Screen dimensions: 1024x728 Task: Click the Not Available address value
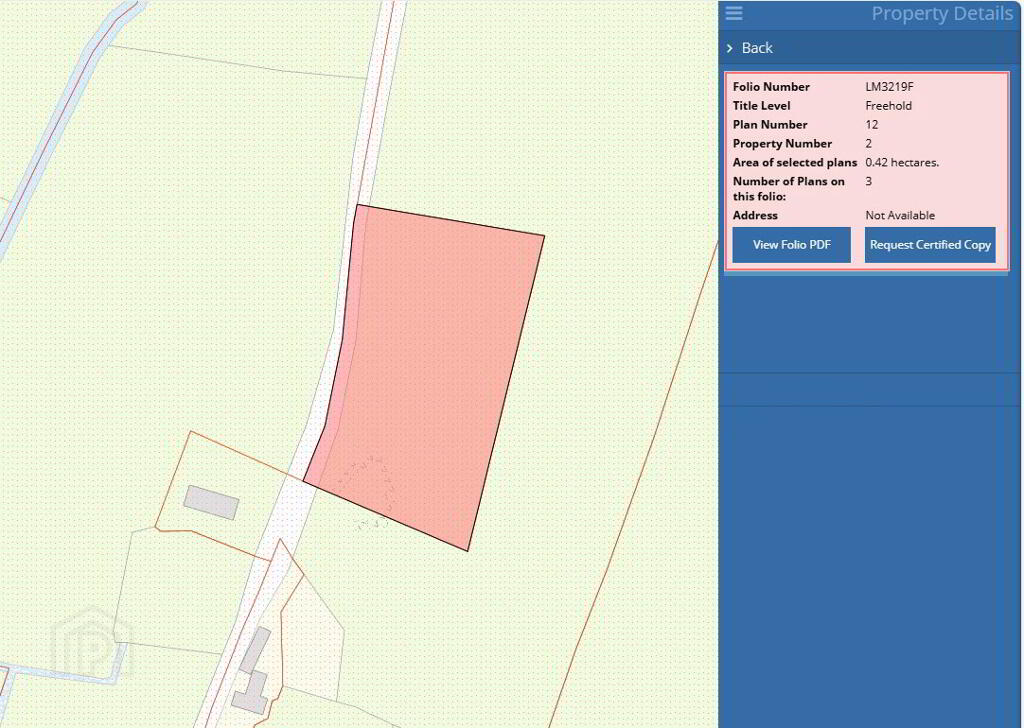[900, 216]
